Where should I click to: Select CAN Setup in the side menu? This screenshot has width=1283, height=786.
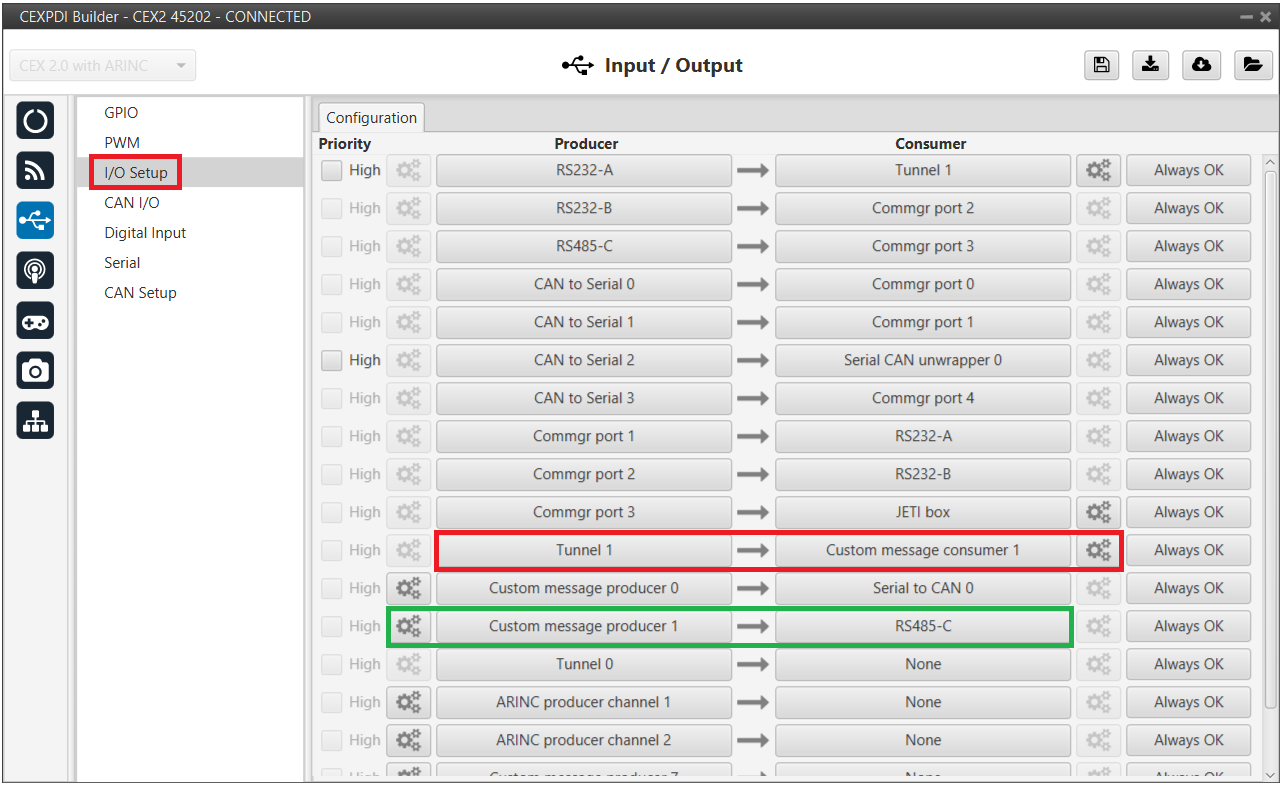click(140, 293)
